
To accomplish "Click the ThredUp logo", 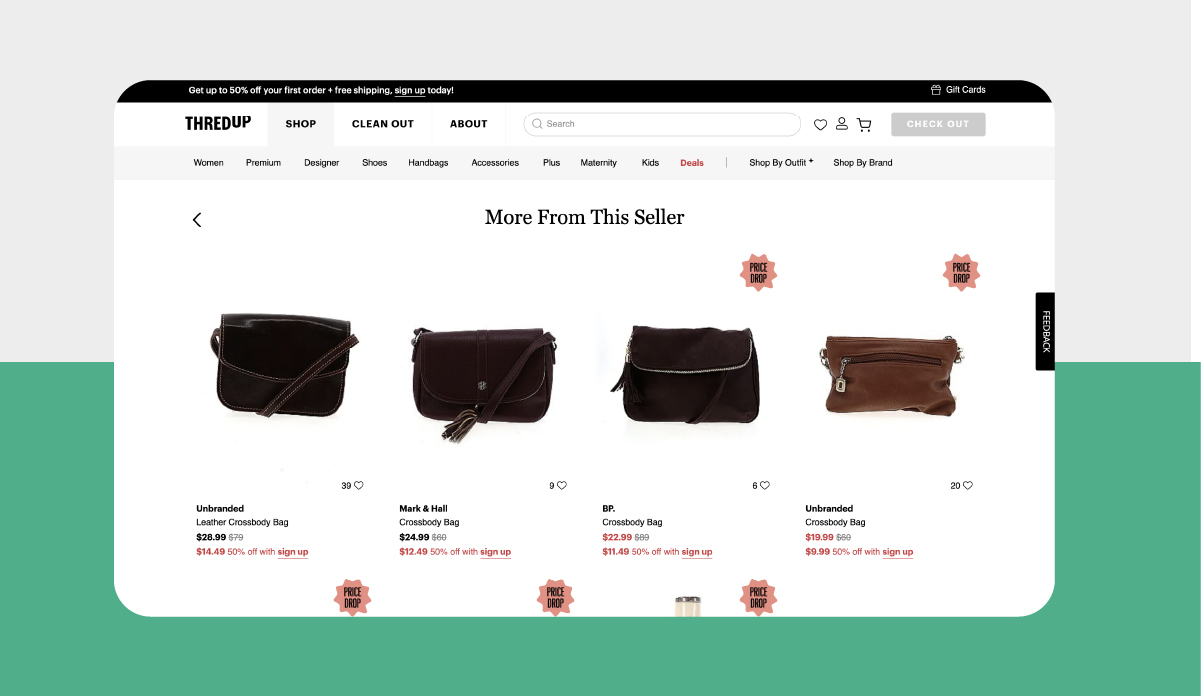I will click(218, 124).
